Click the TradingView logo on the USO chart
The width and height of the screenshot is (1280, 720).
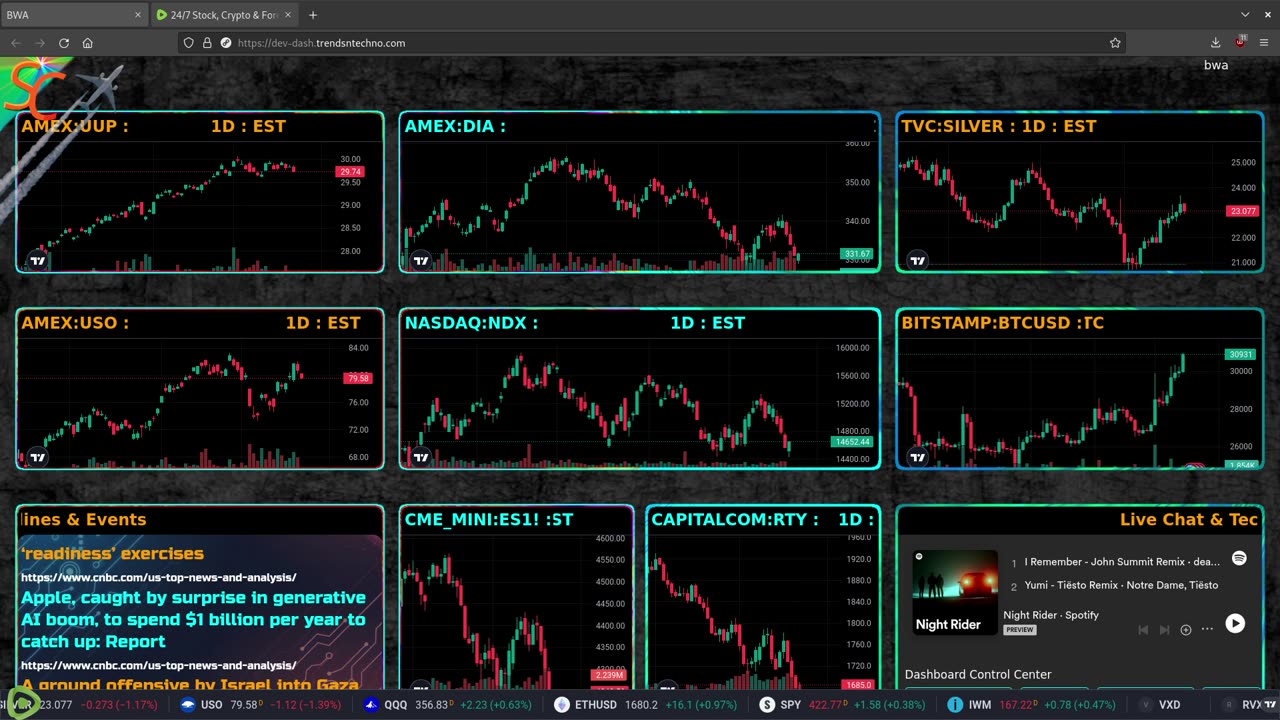click(38, 458)
